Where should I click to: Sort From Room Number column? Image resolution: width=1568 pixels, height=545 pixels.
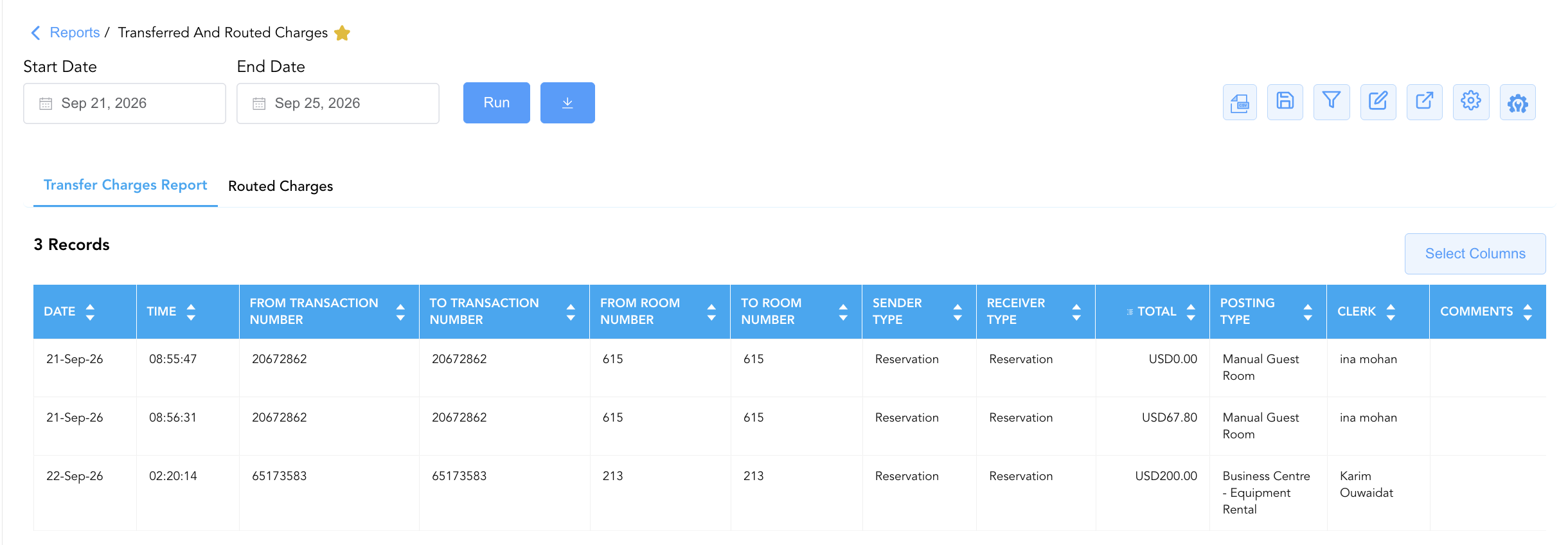(711, 312)
